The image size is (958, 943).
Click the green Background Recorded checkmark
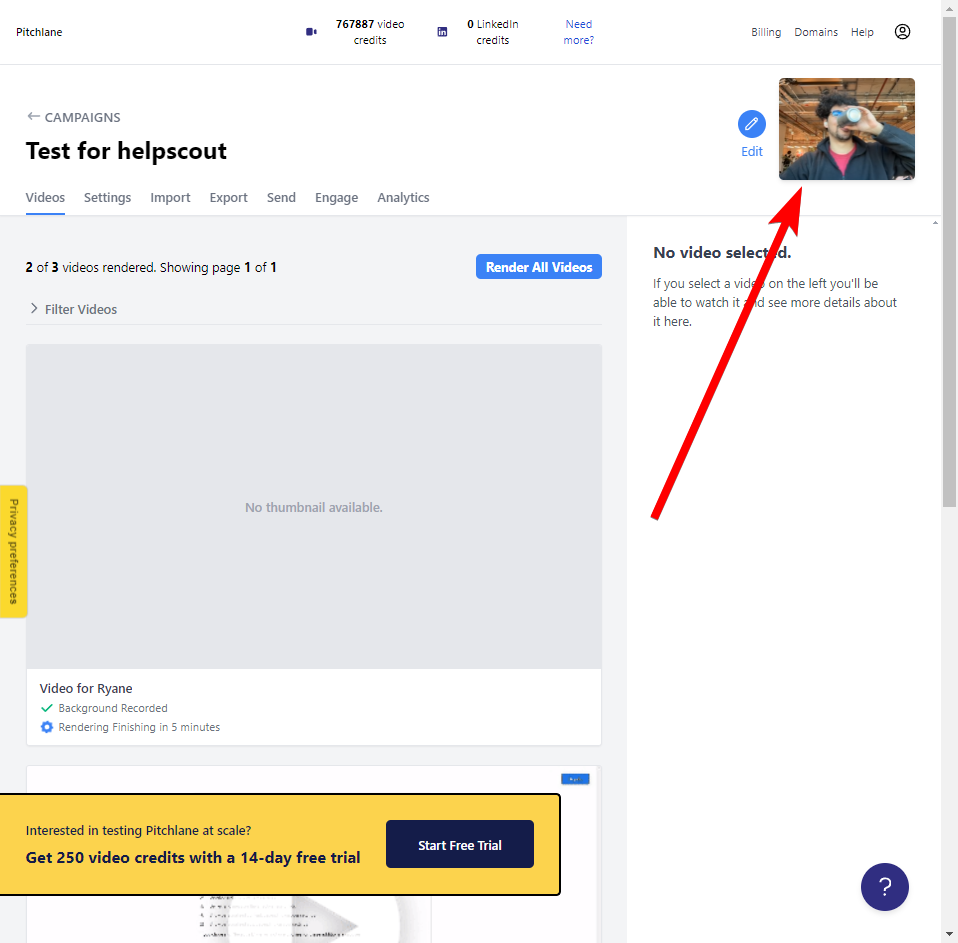click(46, 708)
